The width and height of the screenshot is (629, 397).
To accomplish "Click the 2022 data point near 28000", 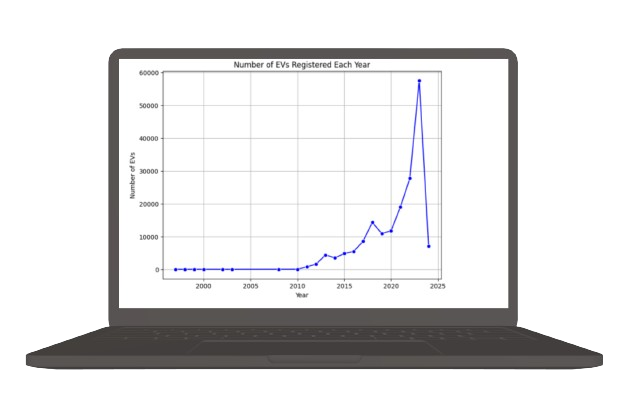I will point(410,178).
